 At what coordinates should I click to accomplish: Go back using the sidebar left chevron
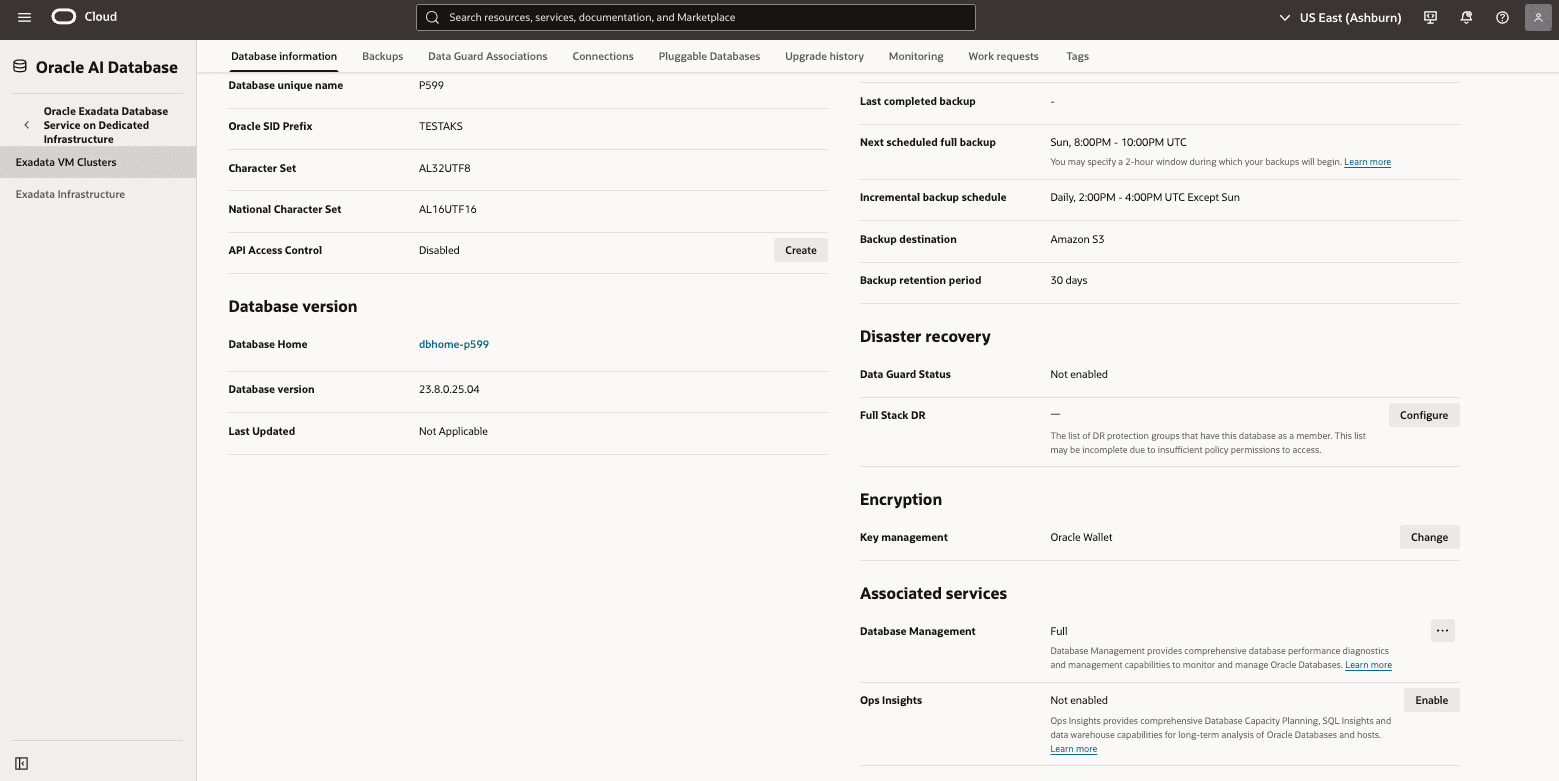pos(27,125)
